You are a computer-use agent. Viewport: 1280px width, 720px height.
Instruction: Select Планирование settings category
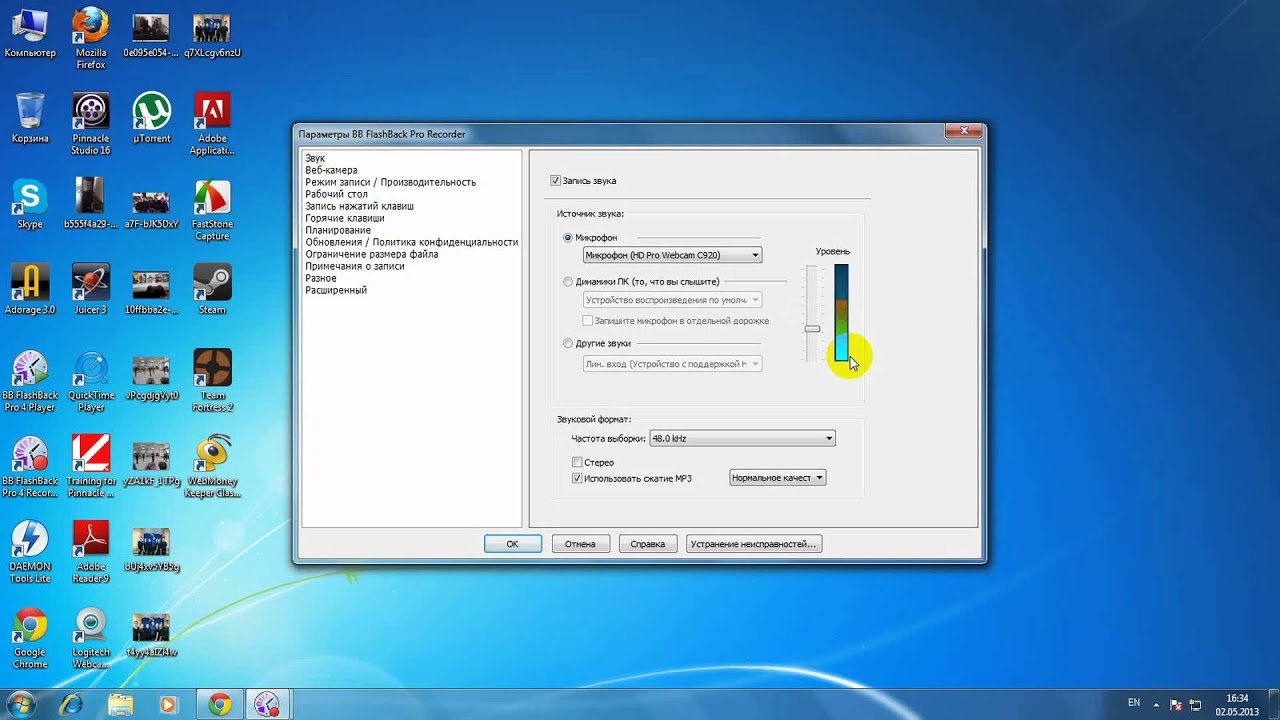(338, 230)
